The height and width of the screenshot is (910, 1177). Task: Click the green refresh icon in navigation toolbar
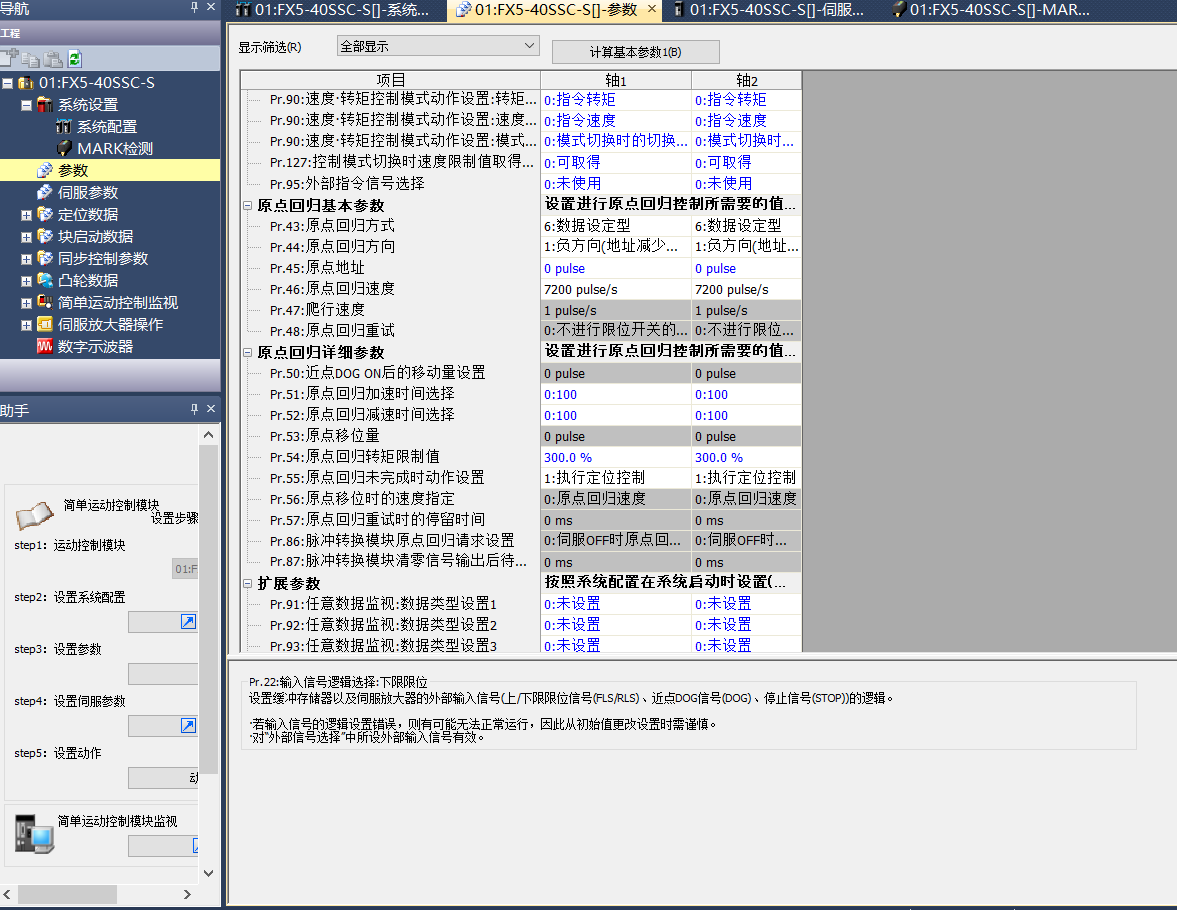click(75, 59)
